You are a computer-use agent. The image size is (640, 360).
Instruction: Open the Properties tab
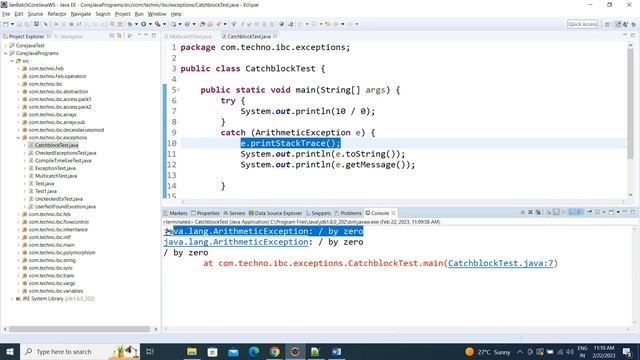tap(205, 213)
